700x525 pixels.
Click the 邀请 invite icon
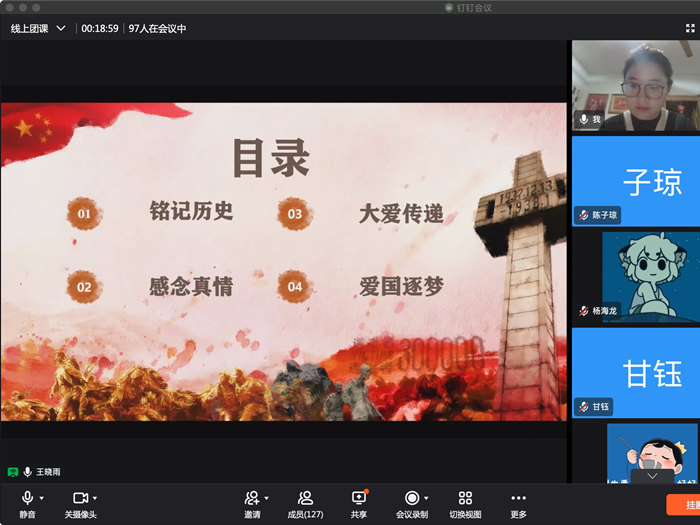(x=252, y=498)
